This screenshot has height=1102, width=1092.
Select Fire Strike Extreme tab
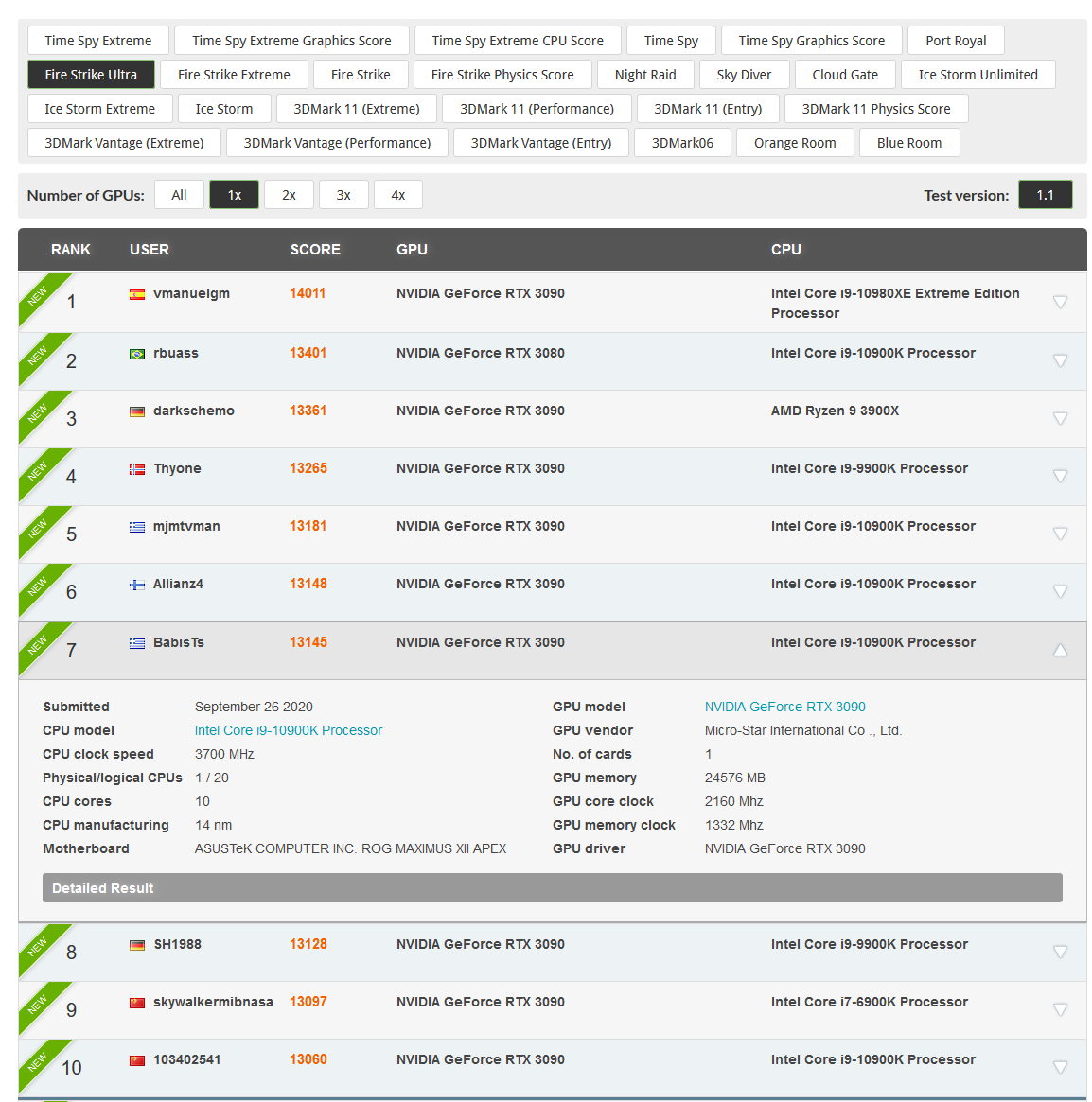click(234, 75)
